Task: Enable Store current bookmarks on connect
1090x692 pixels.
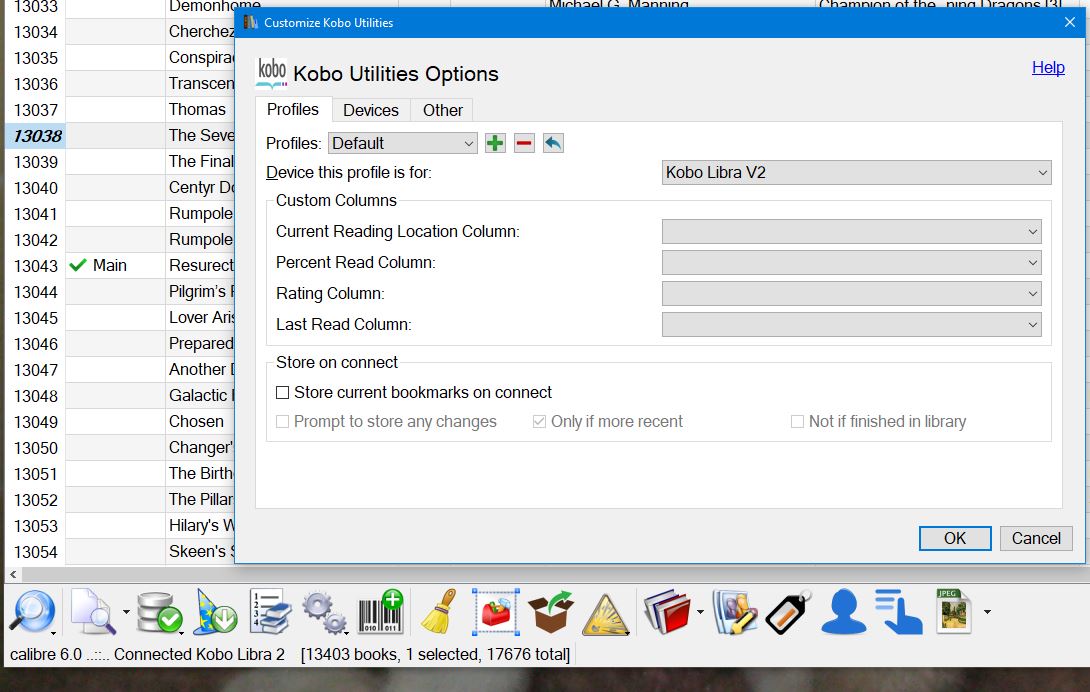Action: [x=282, y=393]
